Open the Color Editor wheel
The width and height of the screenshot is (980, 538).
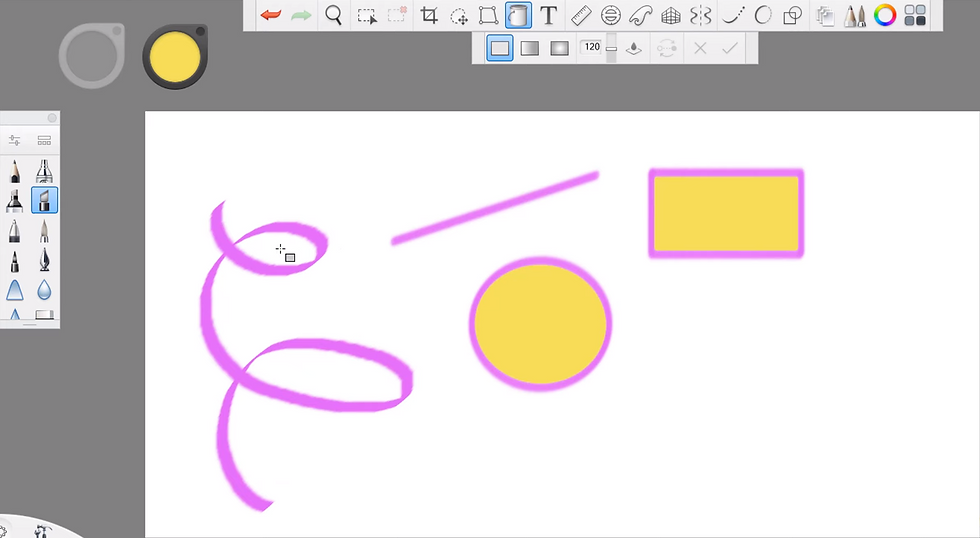pyautogui.click(x=884, y=15)
